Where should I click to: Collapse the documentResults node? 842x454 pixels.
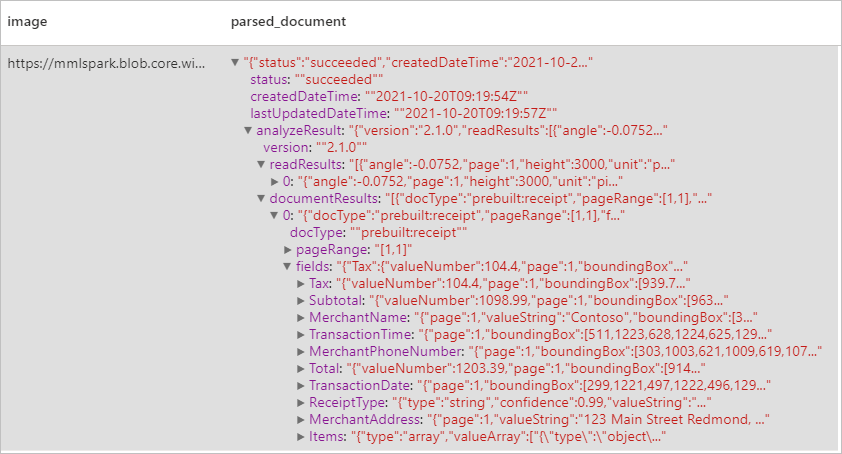tap(261, 198)
